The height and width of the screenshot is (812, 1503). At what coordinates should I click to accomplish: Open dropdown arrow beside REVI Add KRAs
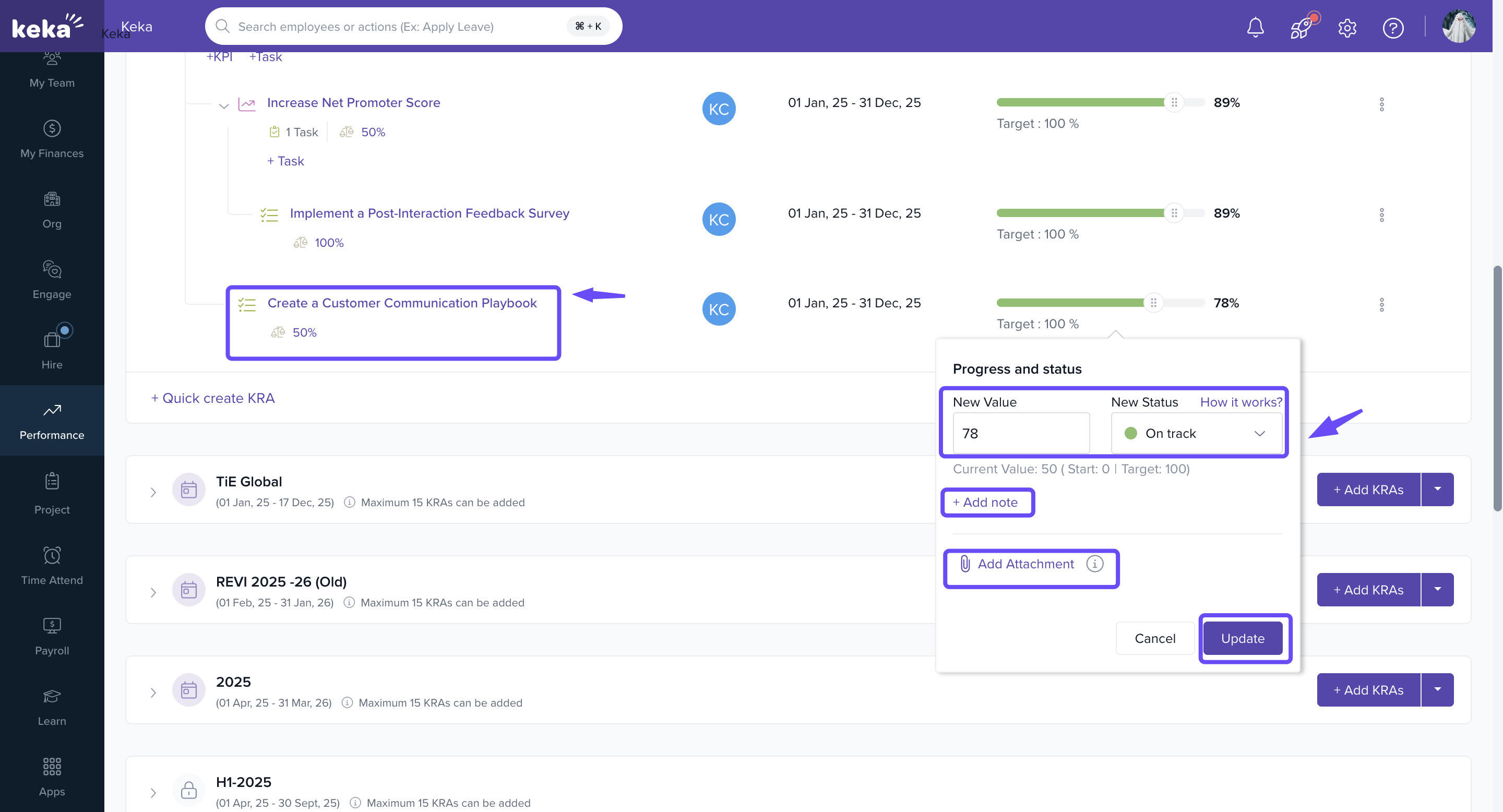(1437, 589)
